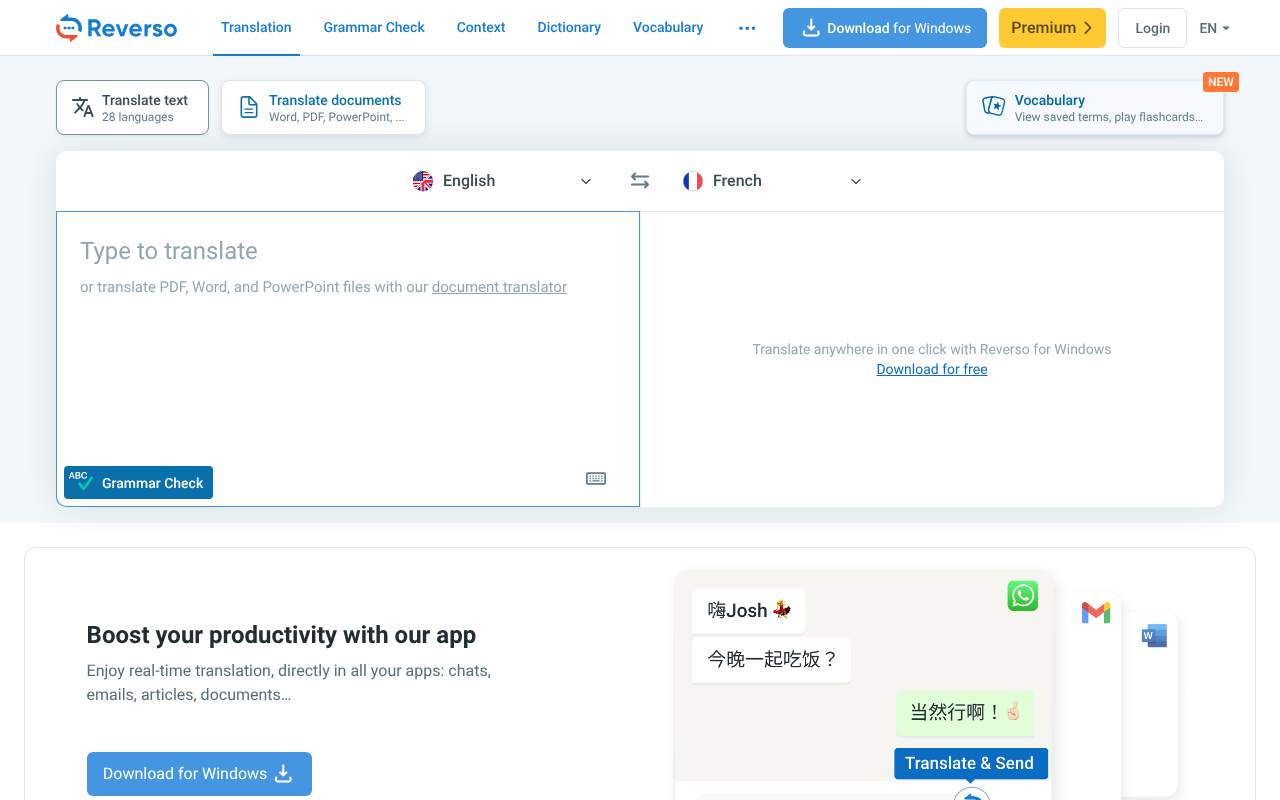Expand the French target language dropdown
The height and width of the screenshot is (800, 1280).
(772, 181)
